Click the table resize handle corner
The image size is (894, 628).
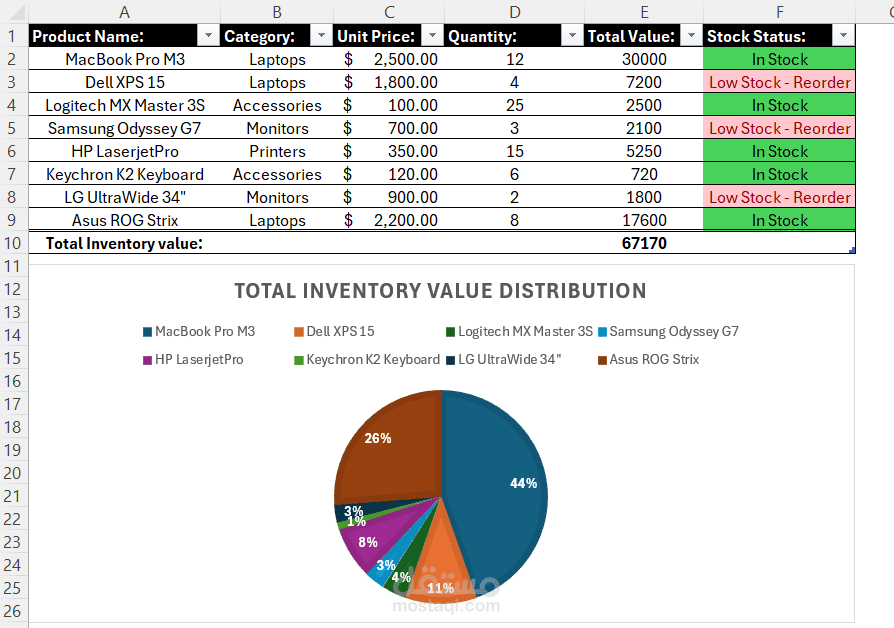tap(852, 250)
